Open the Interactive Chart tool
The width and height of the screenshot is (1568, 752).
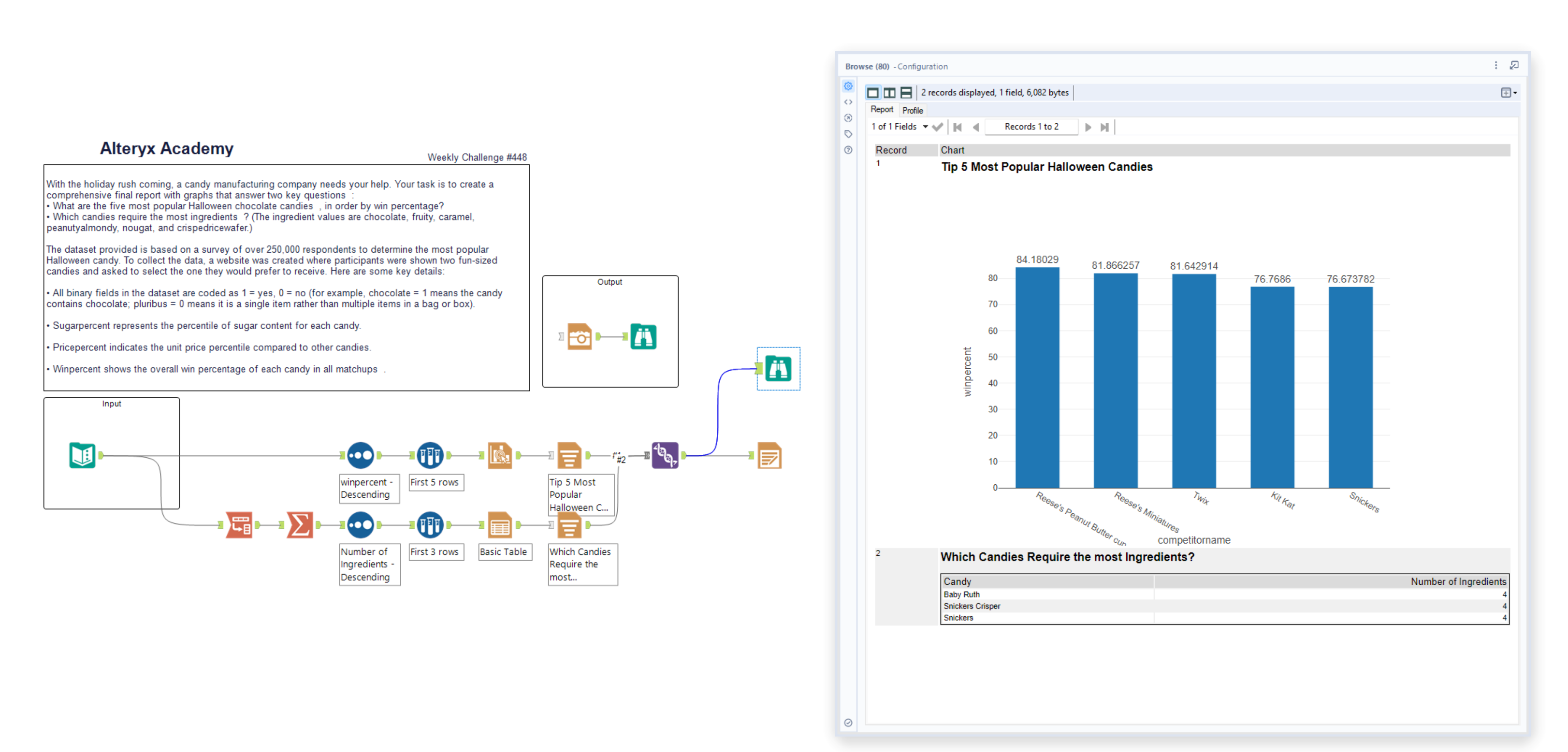coord(501,455)
